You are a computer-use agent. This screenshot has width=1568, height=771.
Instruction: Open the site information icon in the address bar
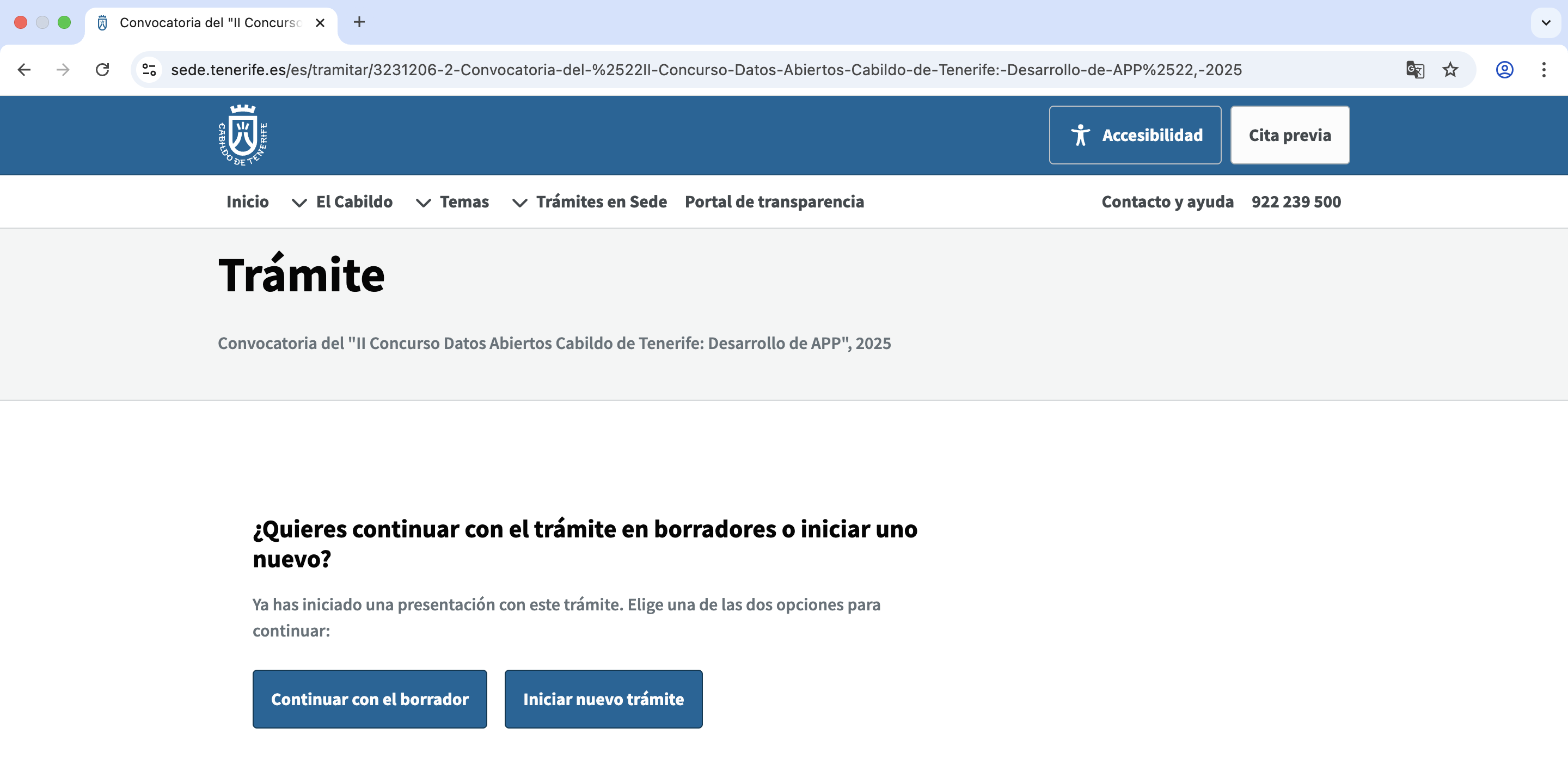point(149,70)
